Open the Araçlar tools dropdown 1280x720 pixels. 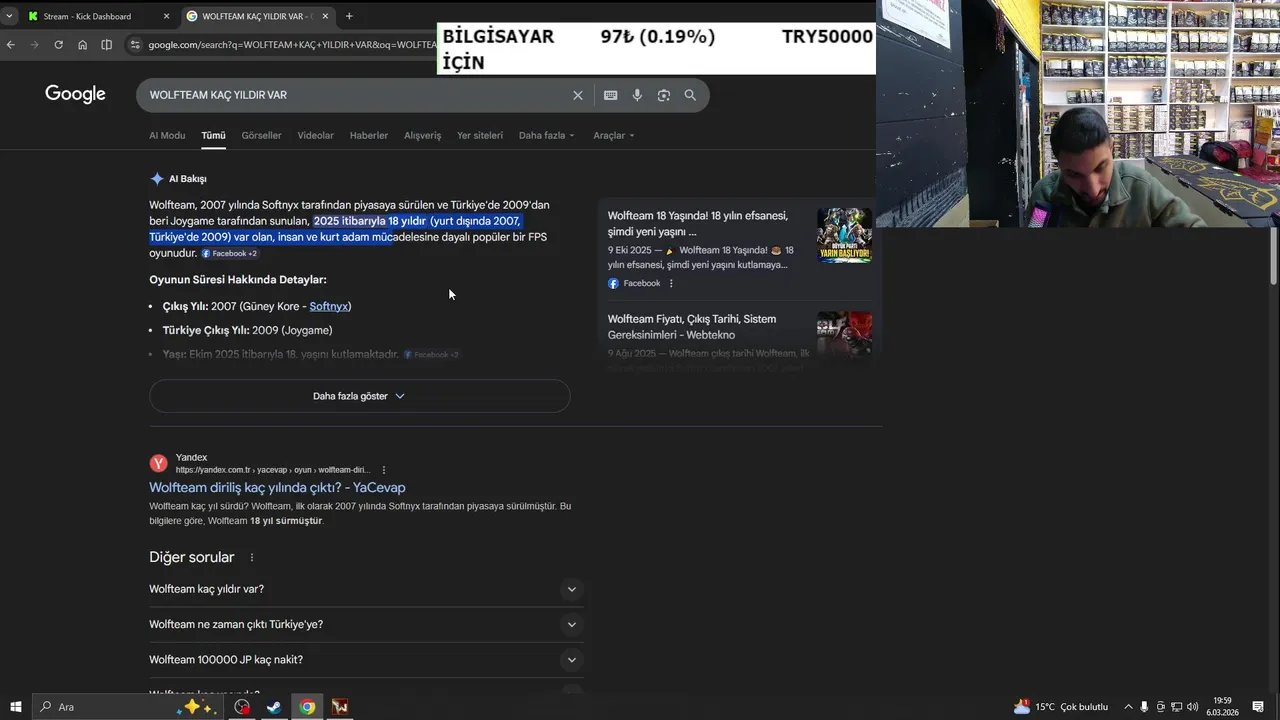coord(613,135)
